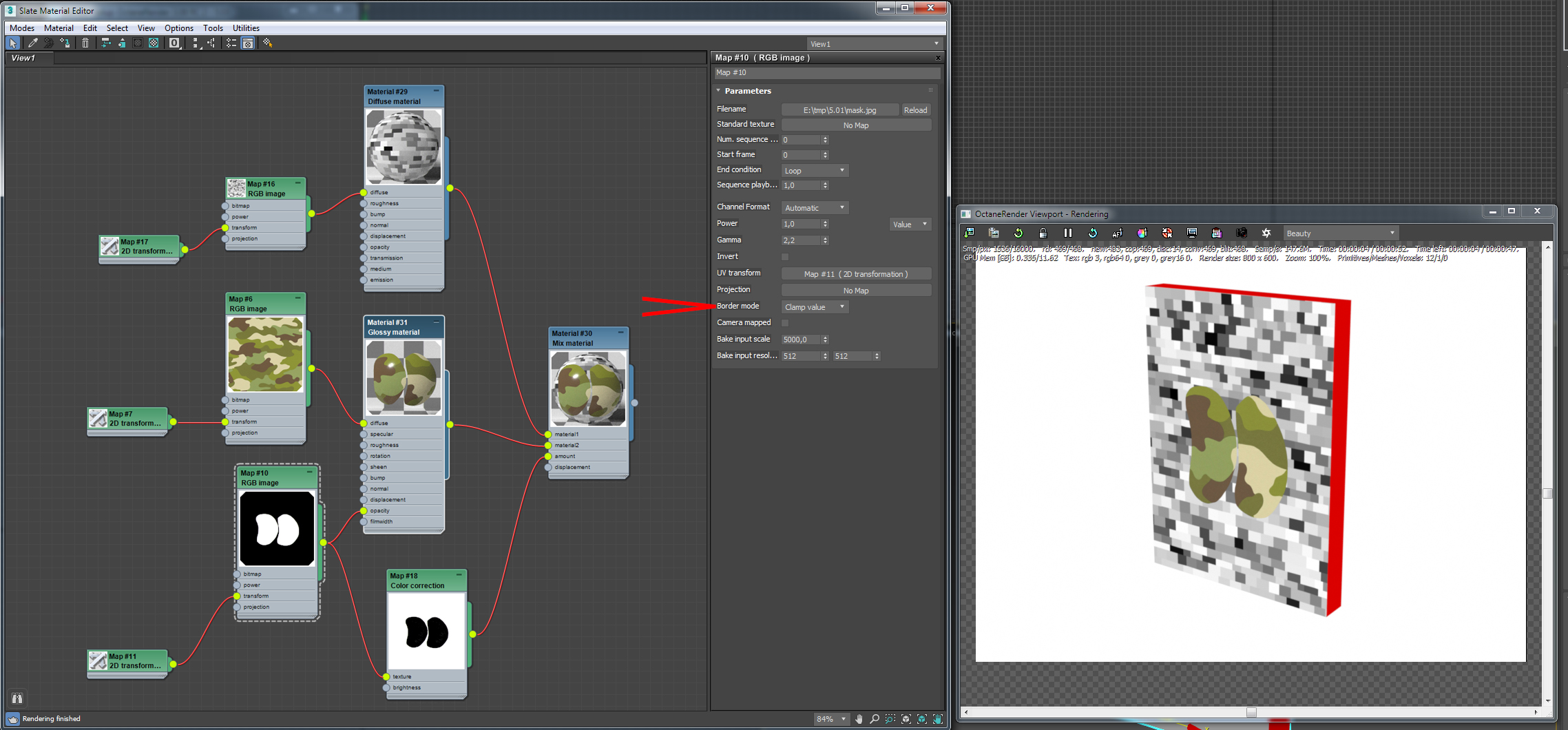This screenshot has width=1568, height=730.
Task: Click material picker icon in Octane viewport
Action: 1167,233
